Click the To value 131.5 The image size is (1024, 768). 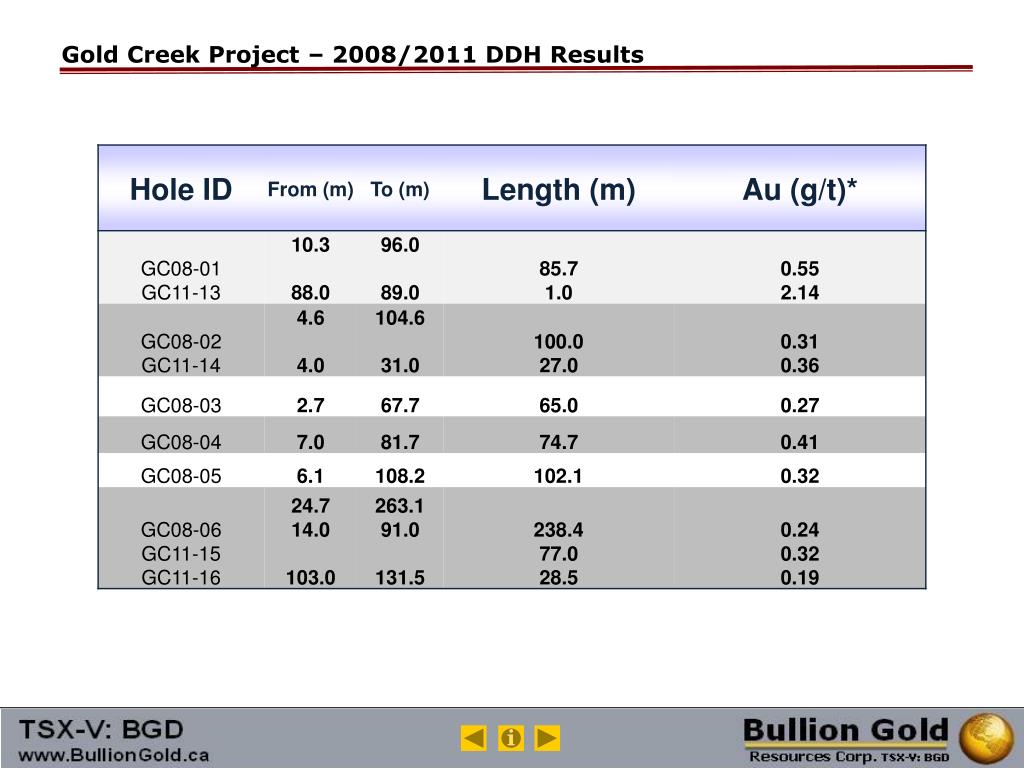click(x=400, y=577)
